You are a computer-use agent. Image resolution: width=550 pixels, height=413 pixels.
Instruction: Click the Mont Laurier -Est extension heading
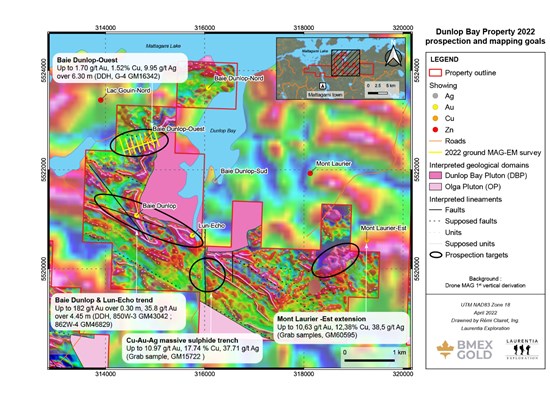coord(321,319)
